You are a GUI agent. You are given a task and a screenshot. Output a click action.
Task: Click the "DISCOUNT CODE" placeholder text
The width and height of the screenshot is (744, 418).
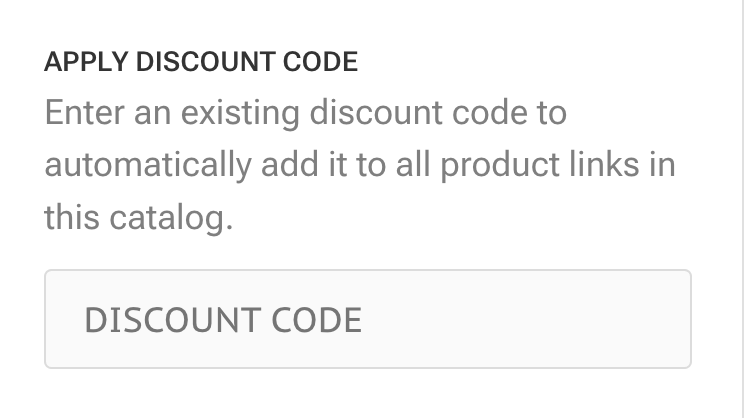click(223, 320)
